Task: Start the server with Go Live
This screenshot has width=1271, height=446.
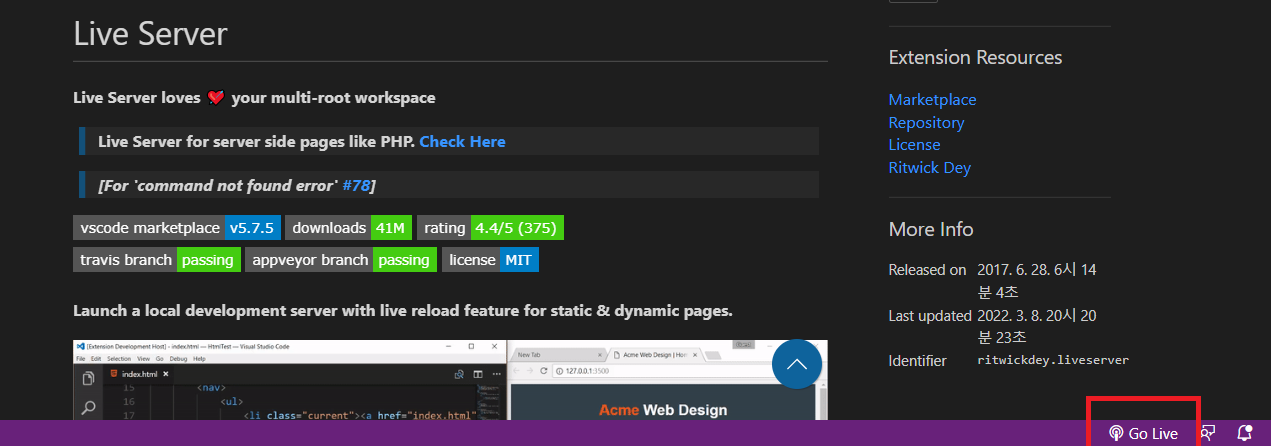Action: click(x=1142, y=433)
